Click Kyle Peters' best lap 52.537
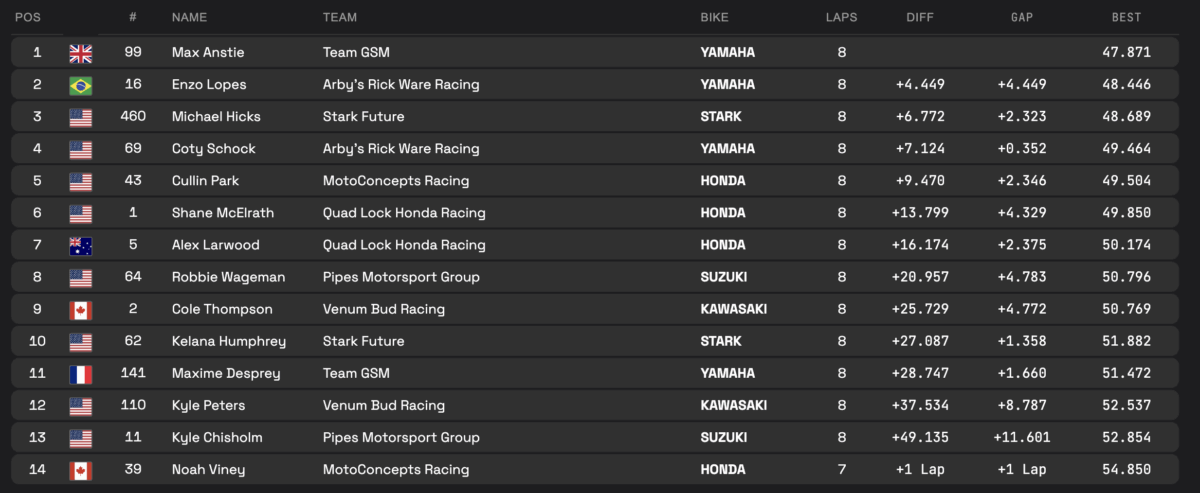Screen dimensions: 1200x493 pos(1126,406)
